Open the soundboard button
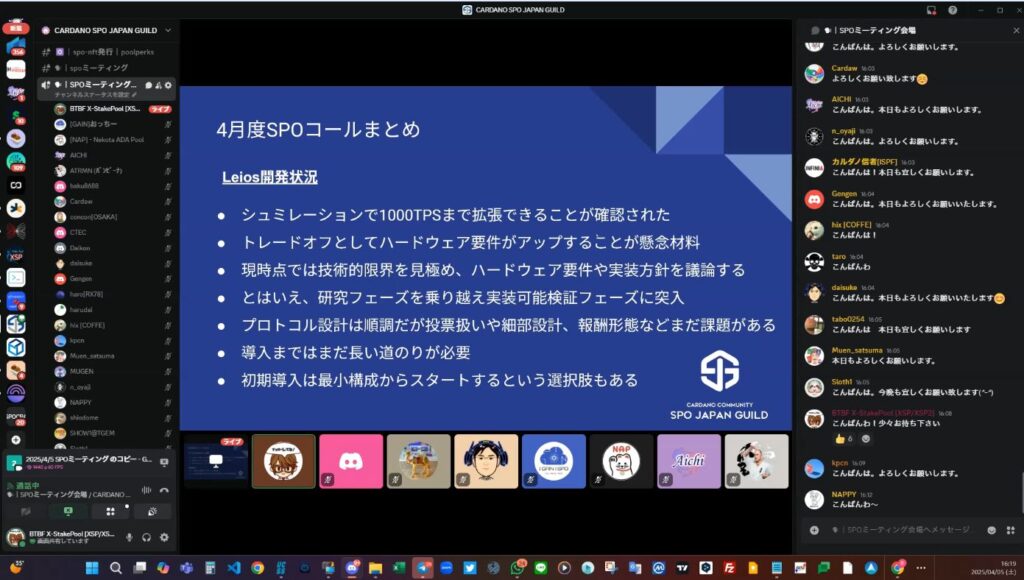This screenshot has width=1024, height=580. click(152, 511)
